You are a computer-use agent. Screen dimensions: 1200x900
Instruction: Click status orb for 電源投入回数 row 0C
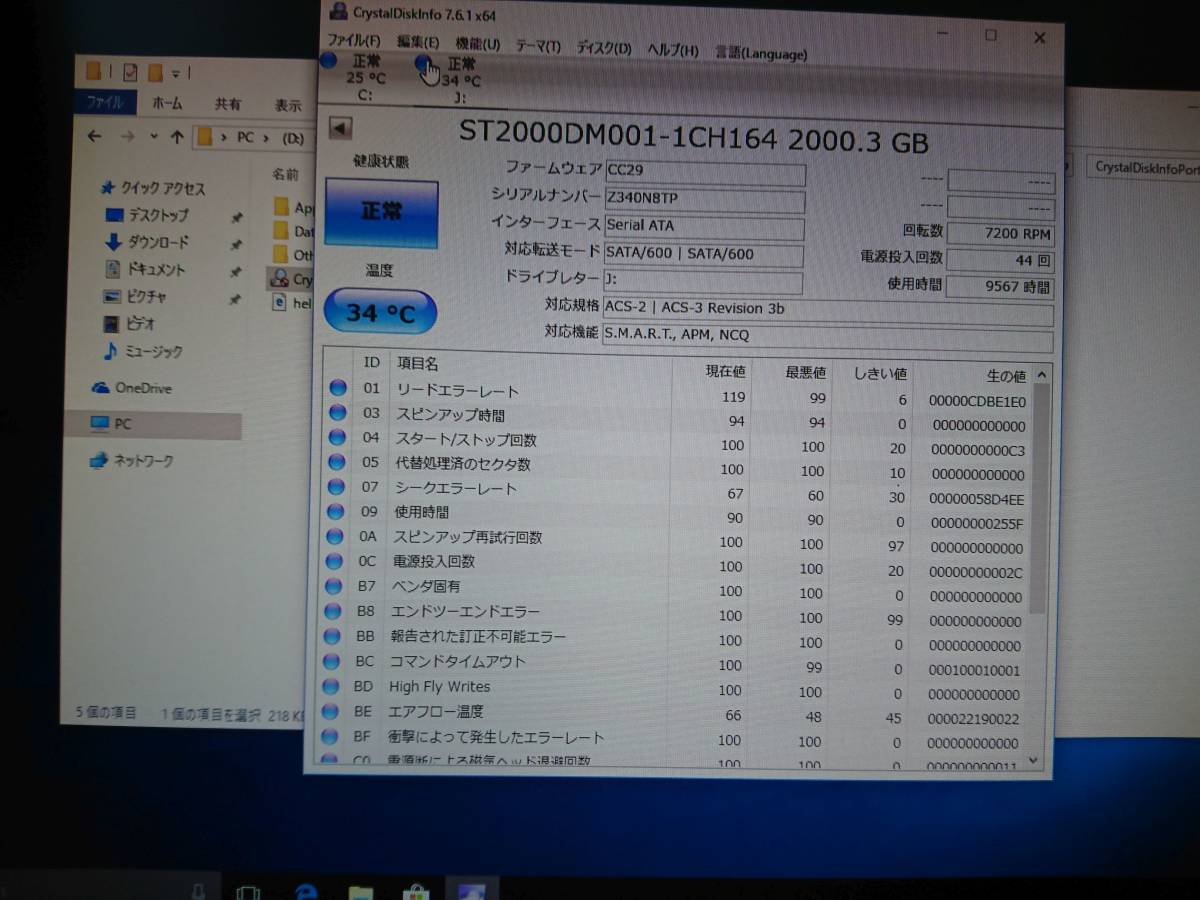334,561
